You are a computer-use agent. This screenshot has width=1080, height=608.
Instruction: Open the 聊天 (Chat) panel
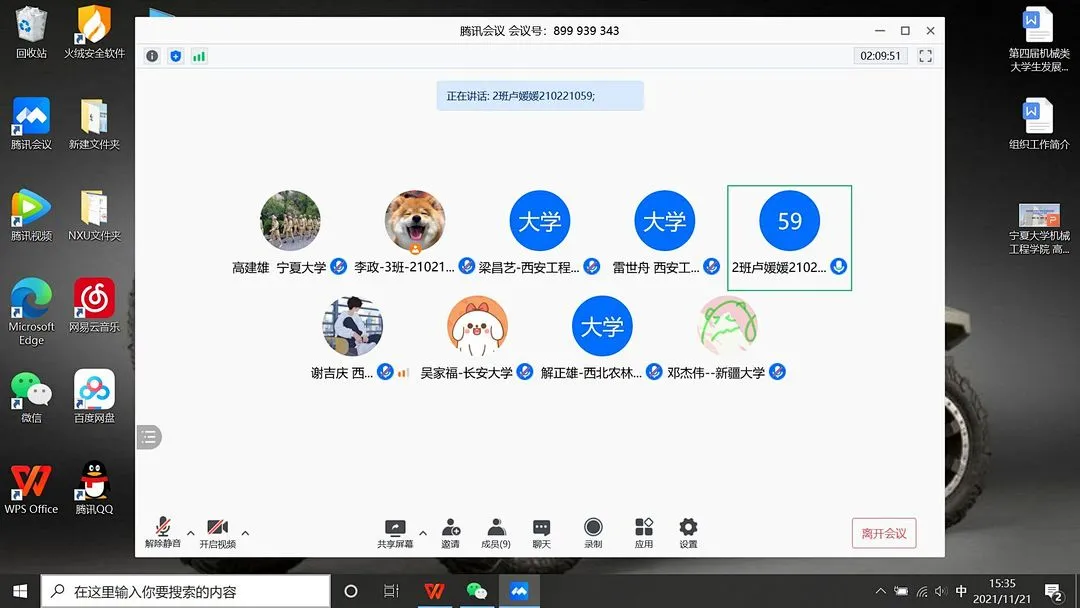pyautogui.click(x=541, y=533)
